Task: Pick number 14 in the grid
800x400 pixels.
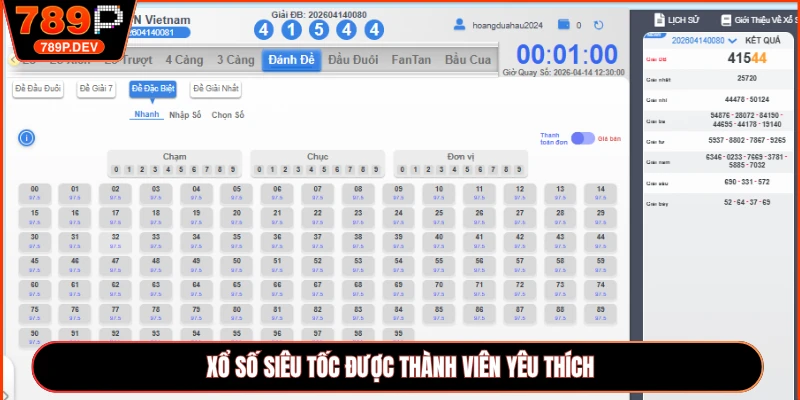Action: (601, 193)
